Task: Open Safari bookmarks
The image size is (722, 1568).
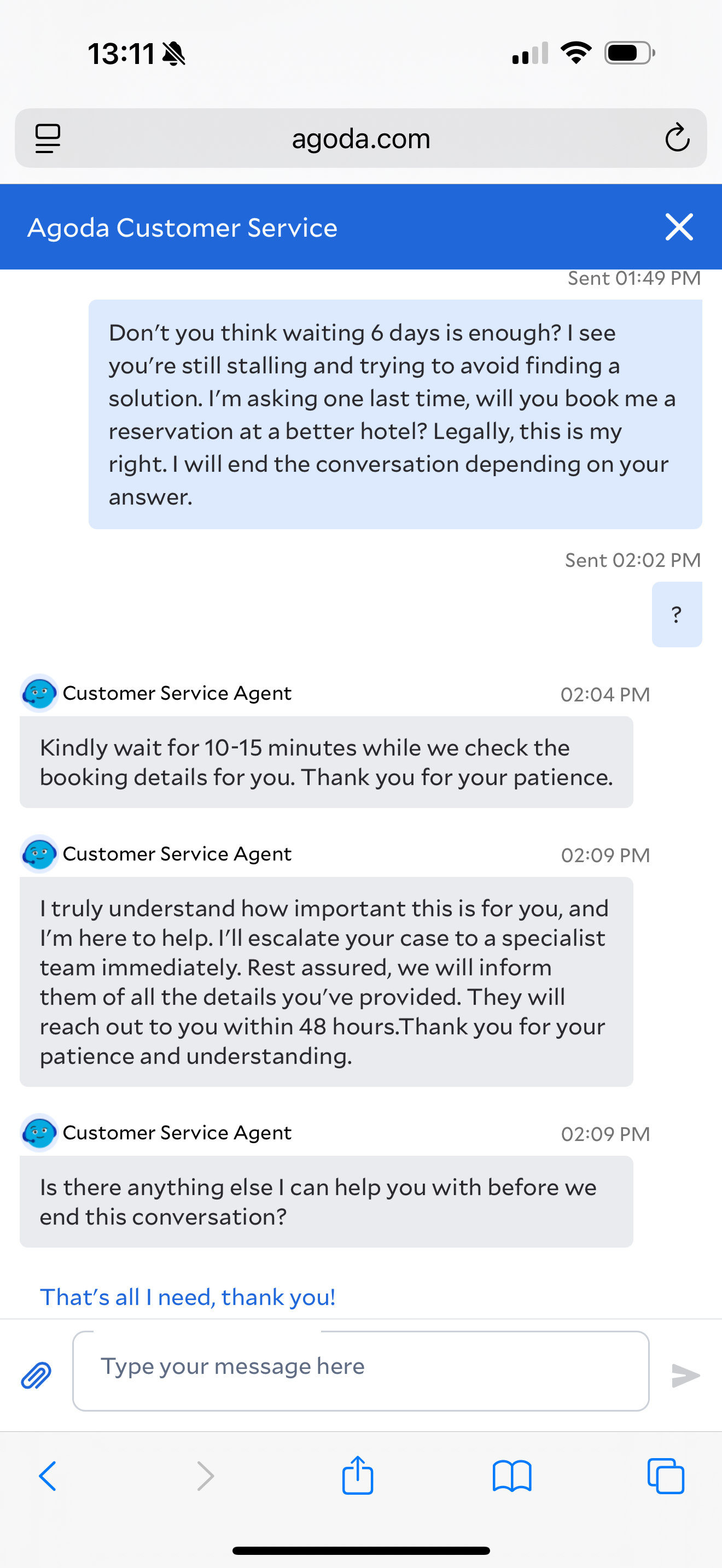Action: click(x=512, y=1476)
